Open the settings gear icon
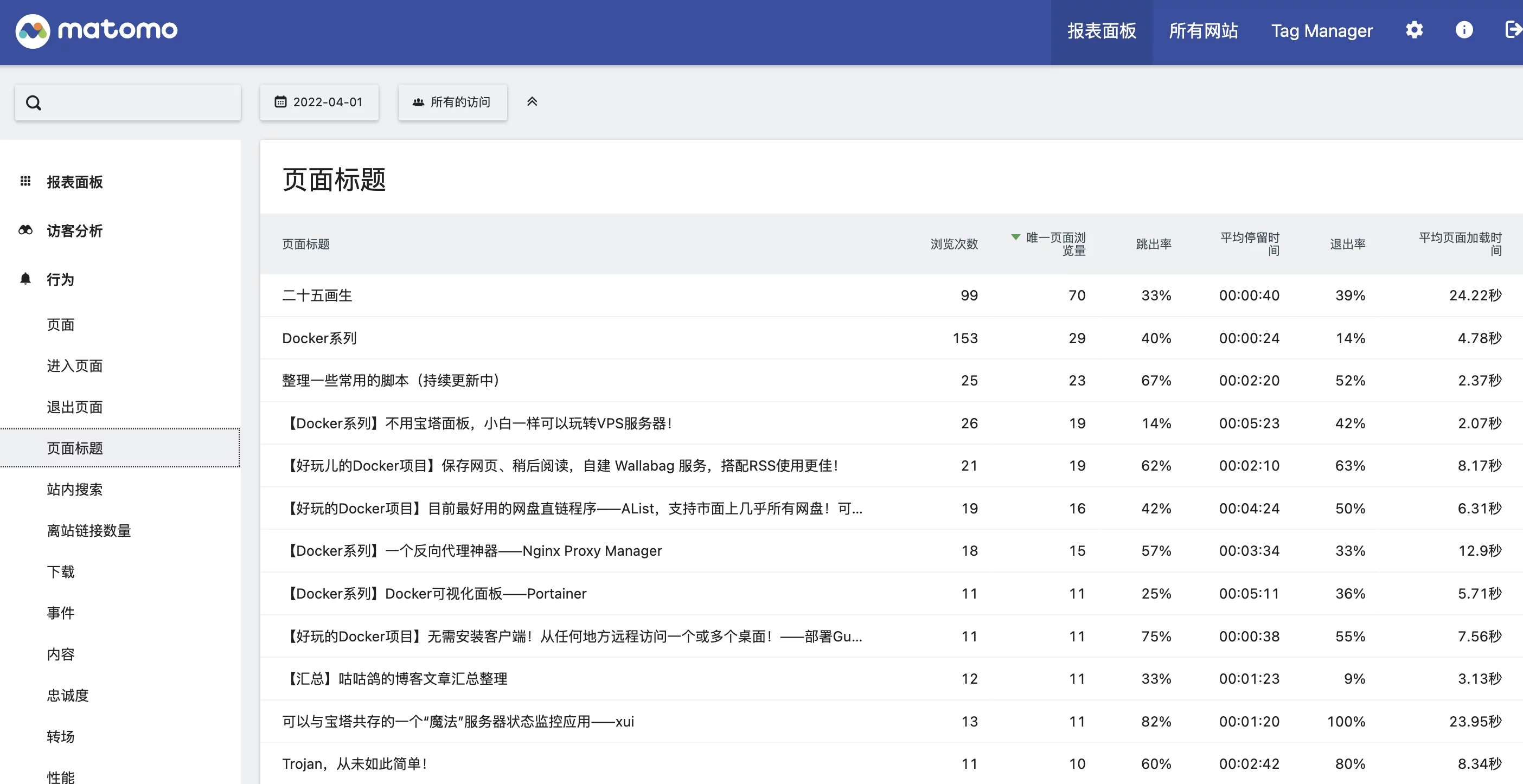Screen dimensions: 1523x784 click(1415, 30)
